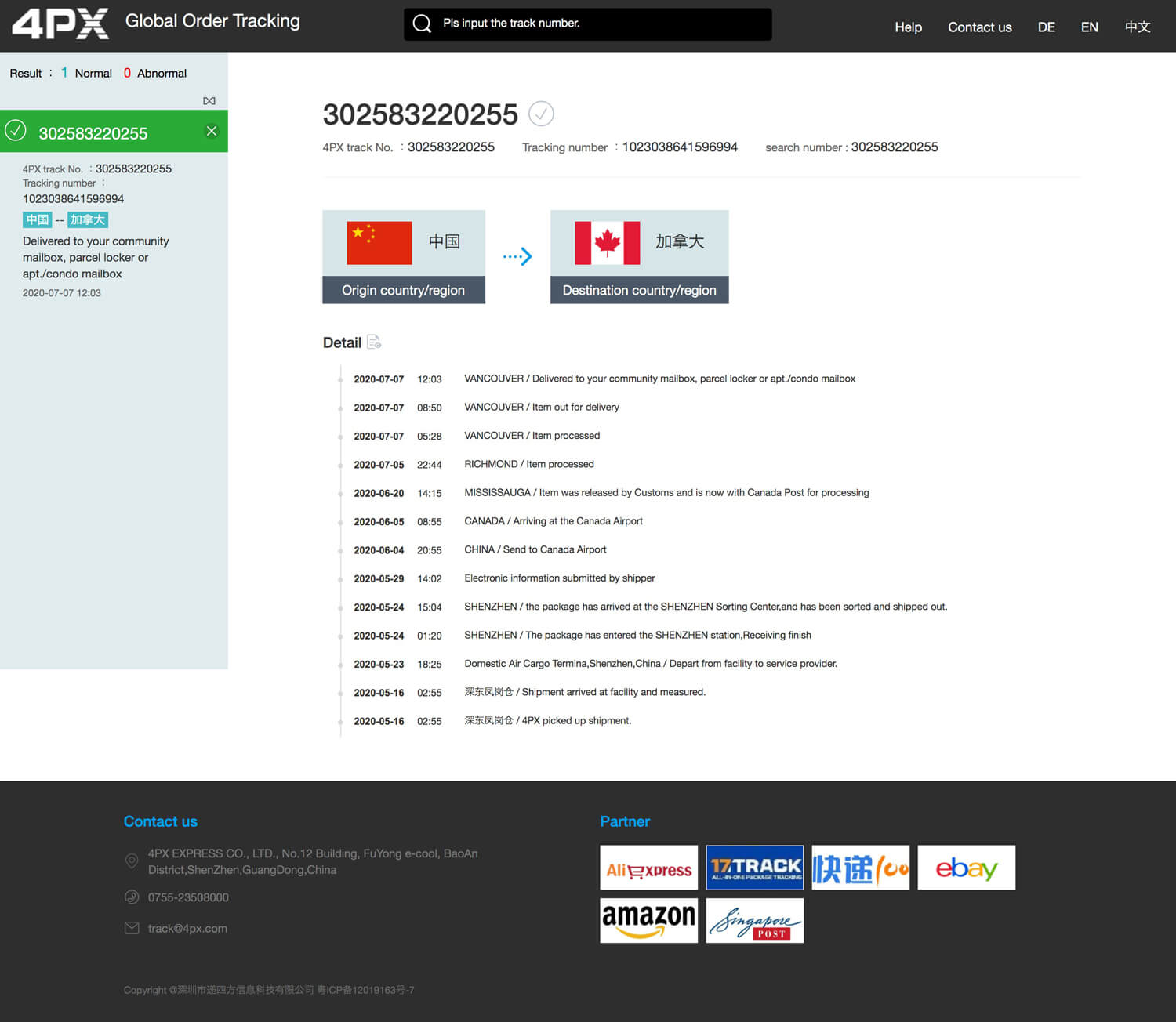
Task: Open the Amazon partner logo
Action: 649,921
